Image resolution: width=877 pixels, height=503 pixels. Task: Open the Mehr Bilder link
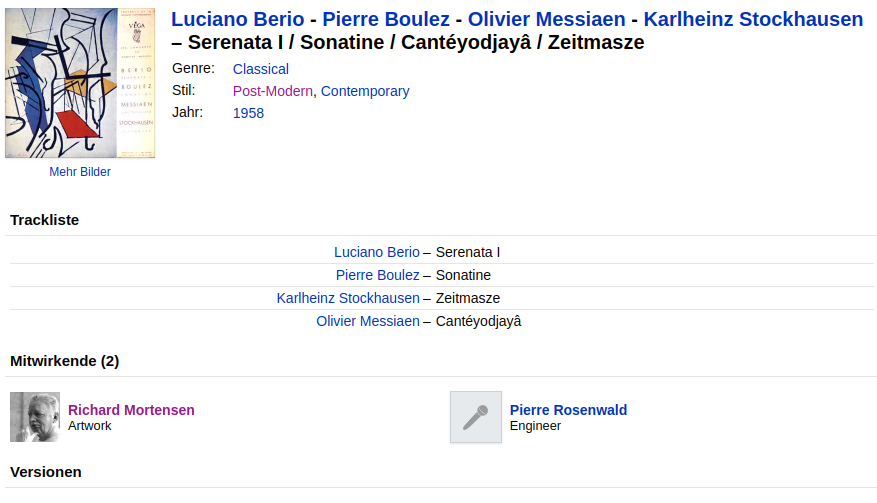point(80,172)
